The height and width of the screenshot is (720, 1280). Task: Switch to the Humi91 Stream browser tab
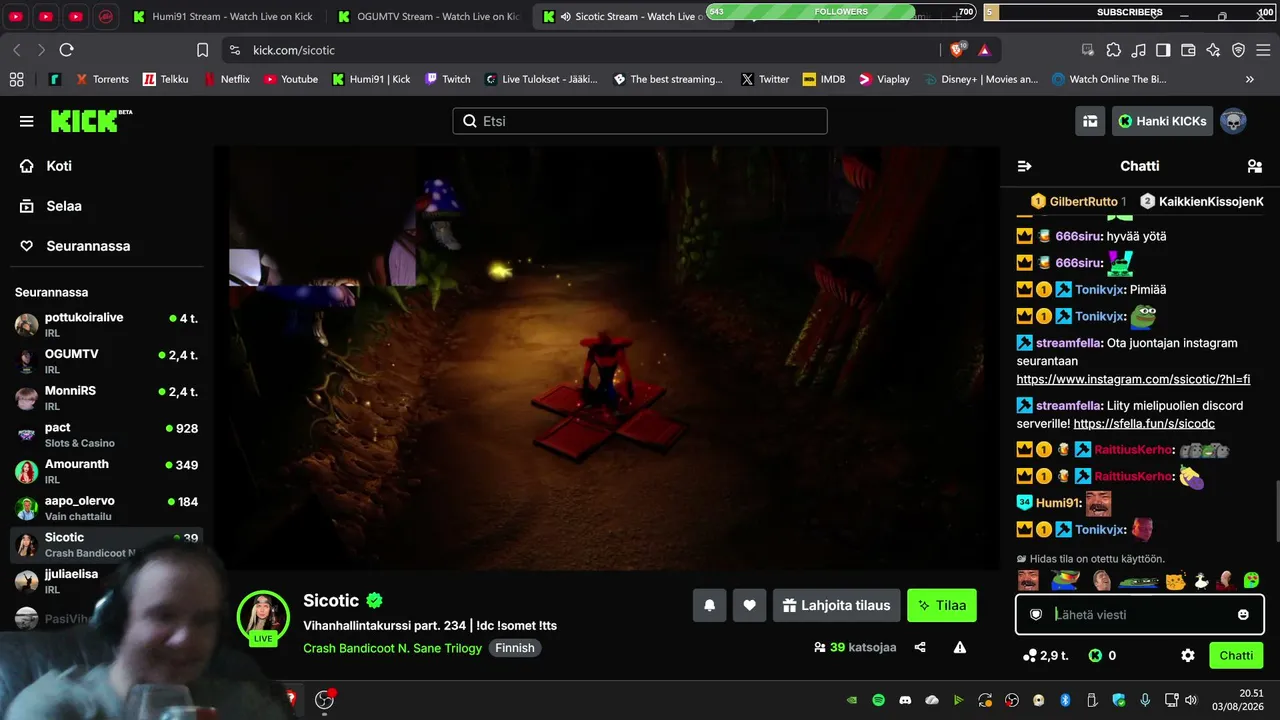click(x=225, y=16)
